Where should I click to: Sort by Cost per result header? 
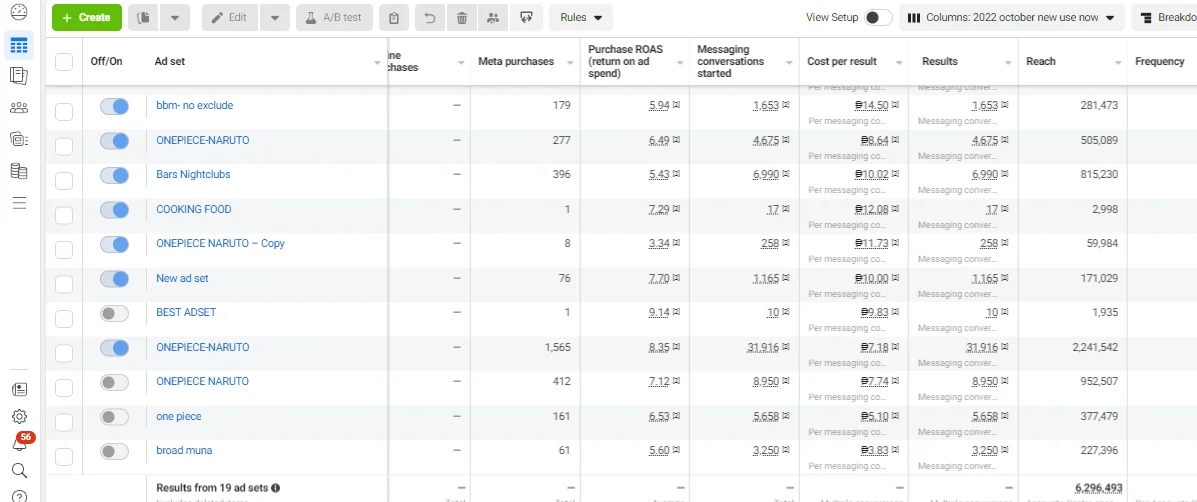[842, 62]
